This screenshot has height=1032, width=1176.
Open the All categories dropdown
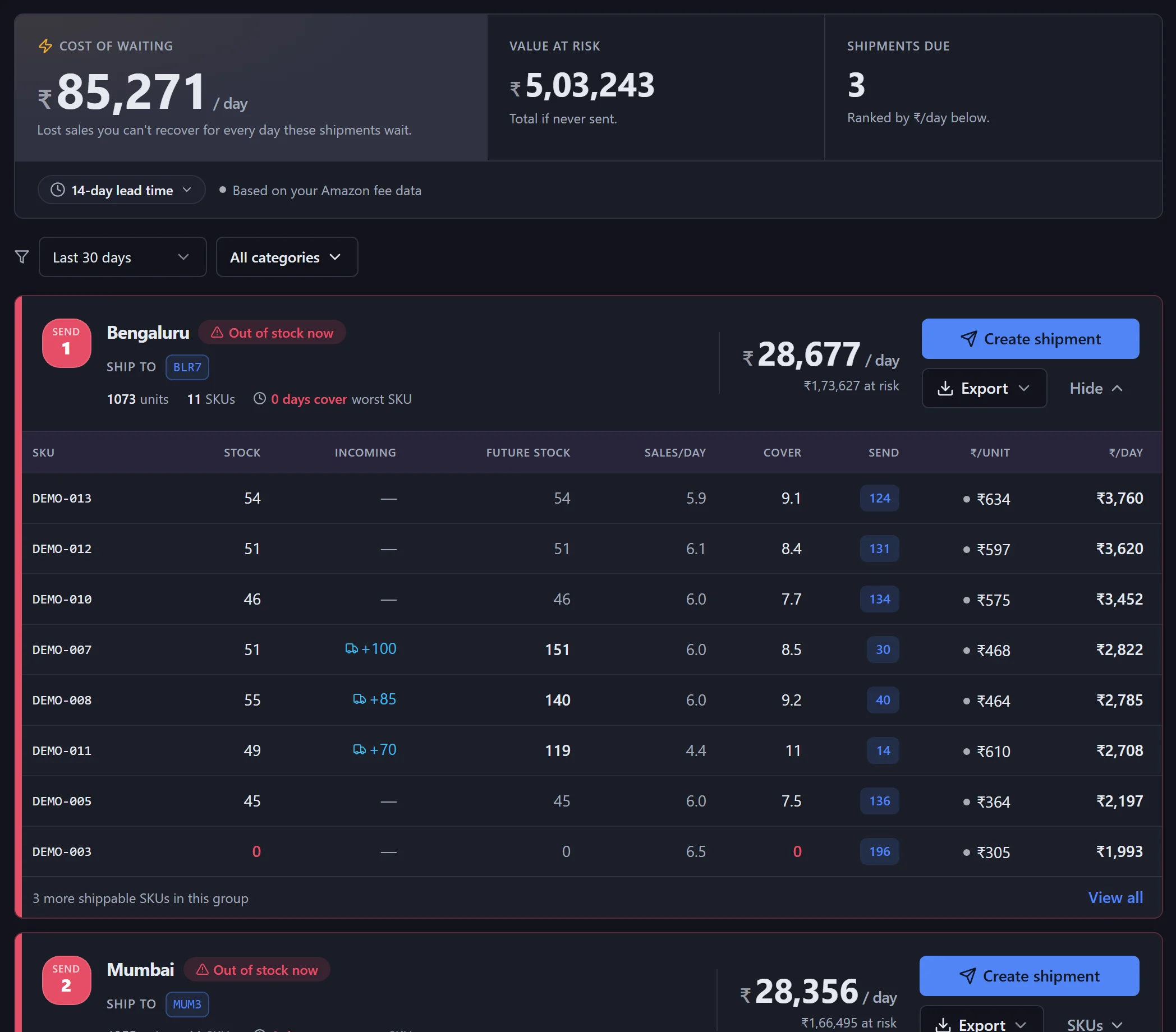[x=287, y=257]
